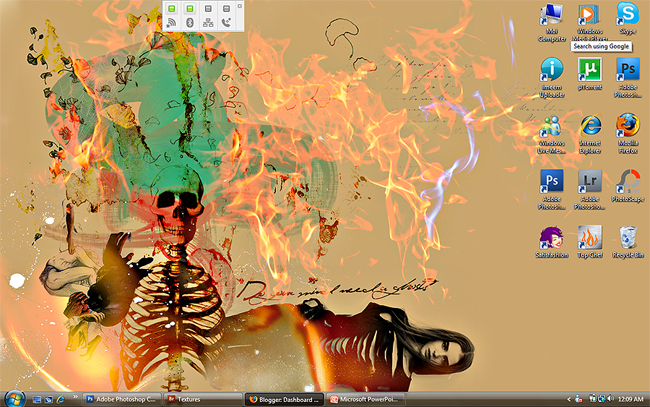The height and width of the screenshot is (407, 650).
Task: Click Switch between windows in Quick Launch
Action: pyautogui.click(x=49, y=400)
